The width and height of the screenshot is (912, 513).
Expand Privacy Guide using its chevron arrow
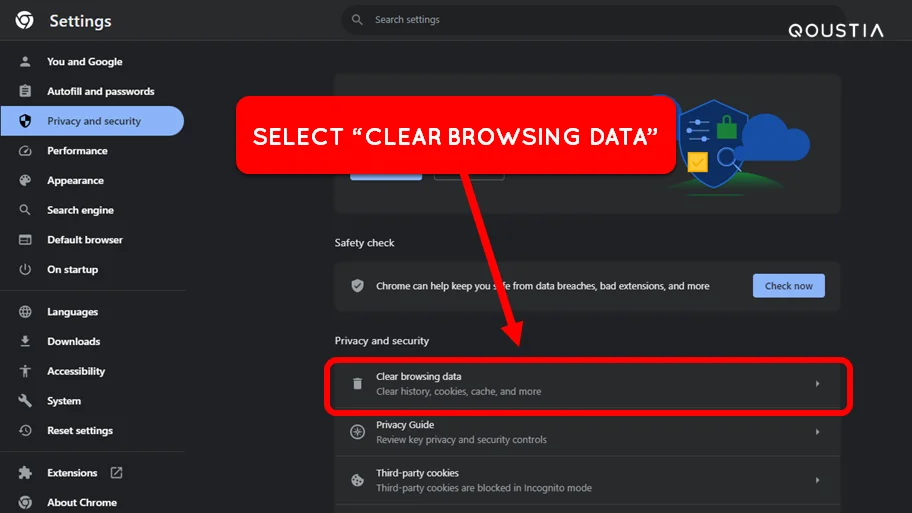tap(817, 432)
